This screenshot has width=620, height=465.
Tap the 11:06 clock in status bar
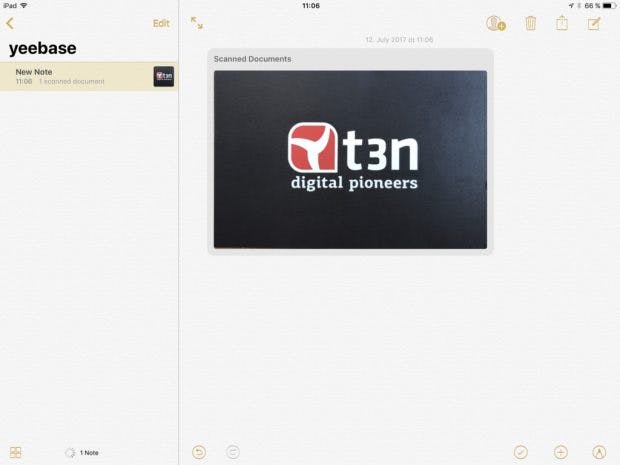click(311, 6)
